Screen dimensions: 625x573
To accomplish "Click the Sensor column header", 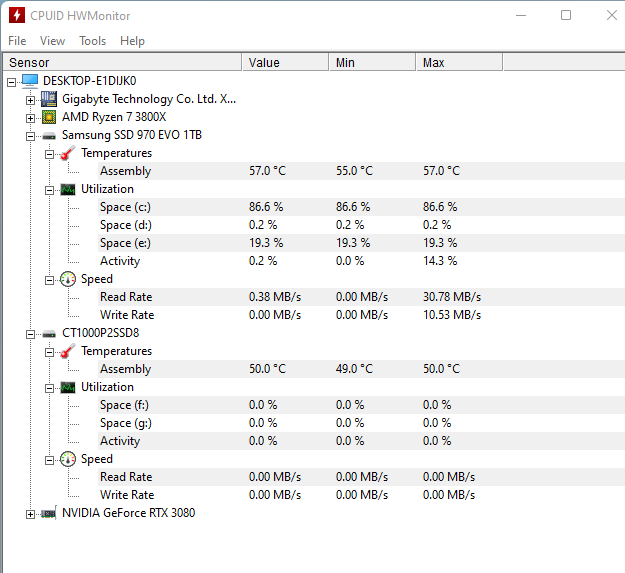I will (122, 63).
